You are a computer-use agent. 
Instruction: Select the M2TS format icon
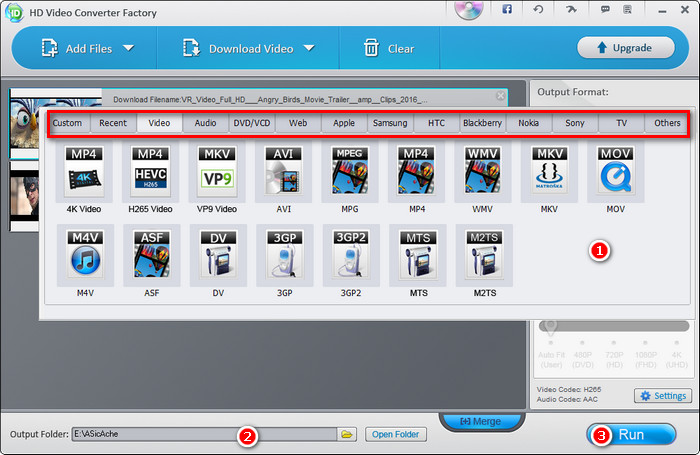click(484, 256)
